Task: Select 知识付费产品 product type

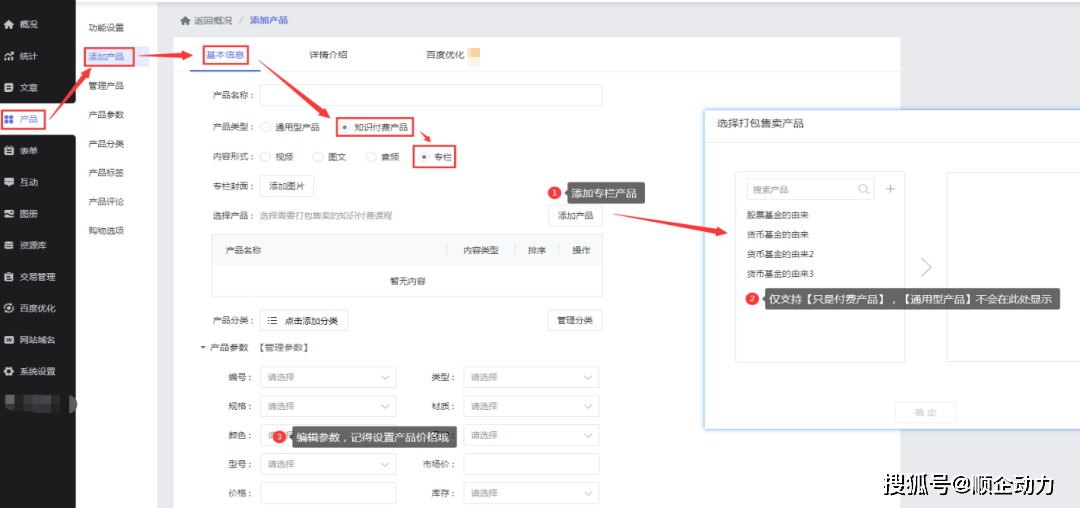Action: coord(345,127)
